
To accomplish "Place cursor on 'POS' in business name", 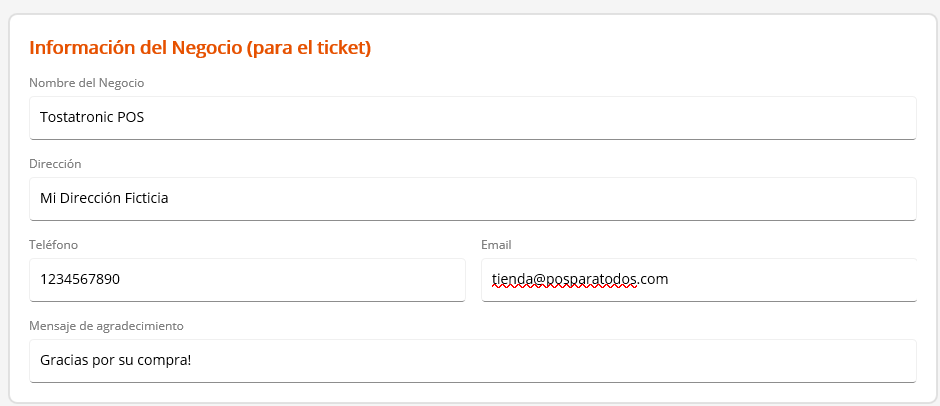I will tap(131, 117).
